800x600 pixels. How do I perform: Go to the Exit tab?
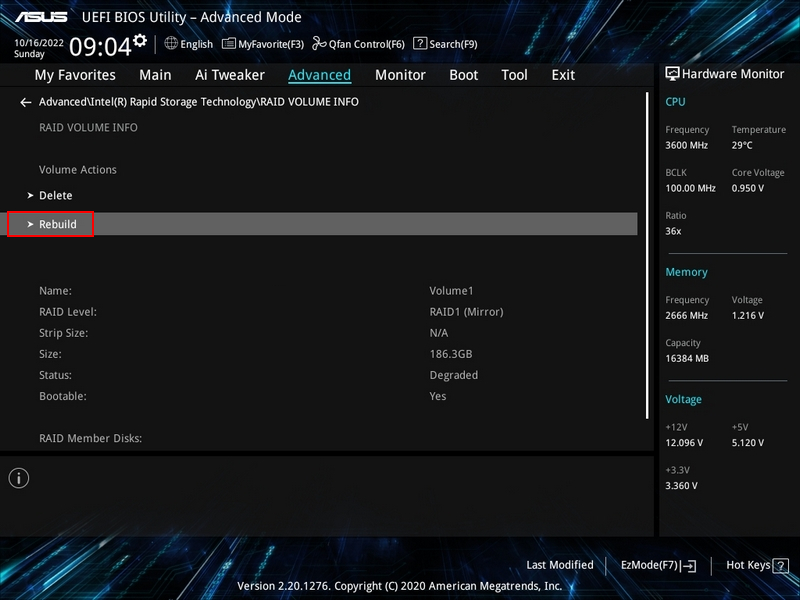563,75
